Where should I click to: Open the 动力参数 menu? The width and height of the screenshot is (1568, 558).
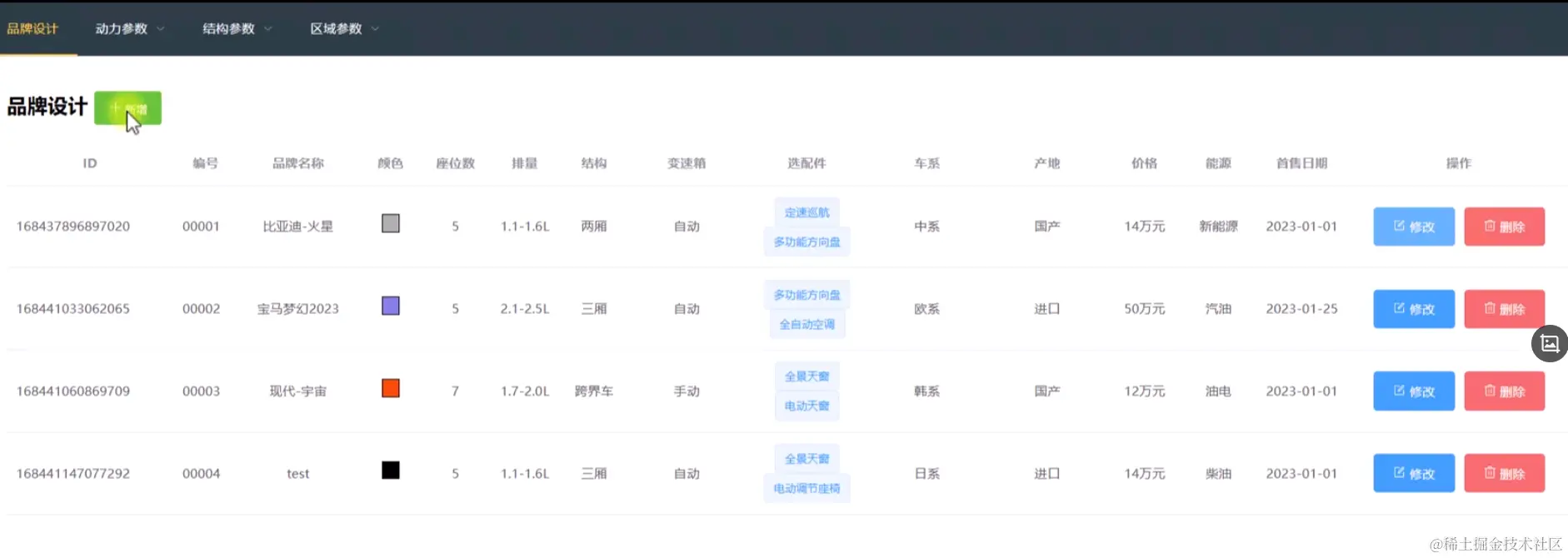[x=122, y=28]
